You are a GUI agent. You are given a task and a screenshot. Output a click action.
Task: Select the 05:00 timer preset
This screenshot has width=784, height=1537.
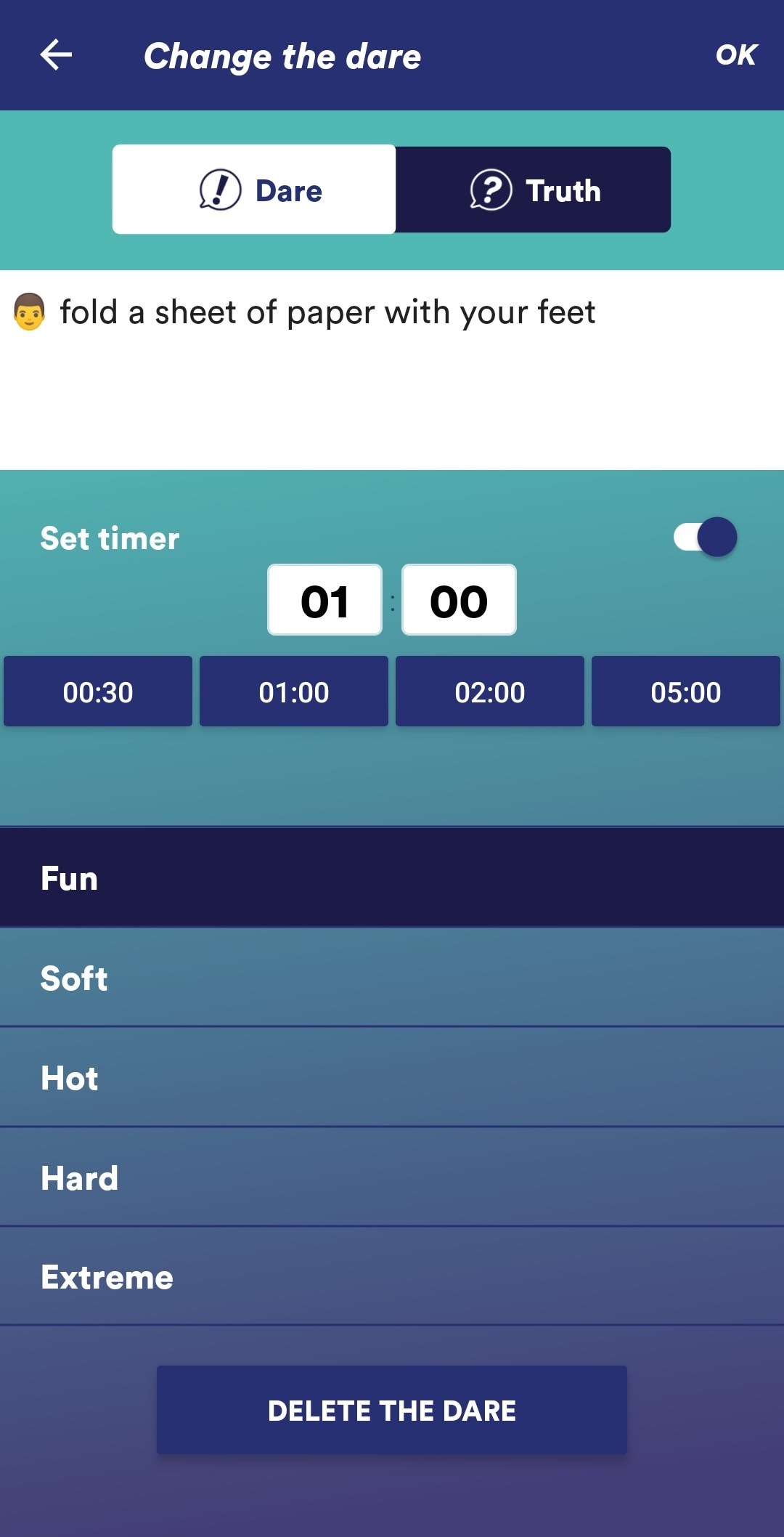tap(686, 692)
